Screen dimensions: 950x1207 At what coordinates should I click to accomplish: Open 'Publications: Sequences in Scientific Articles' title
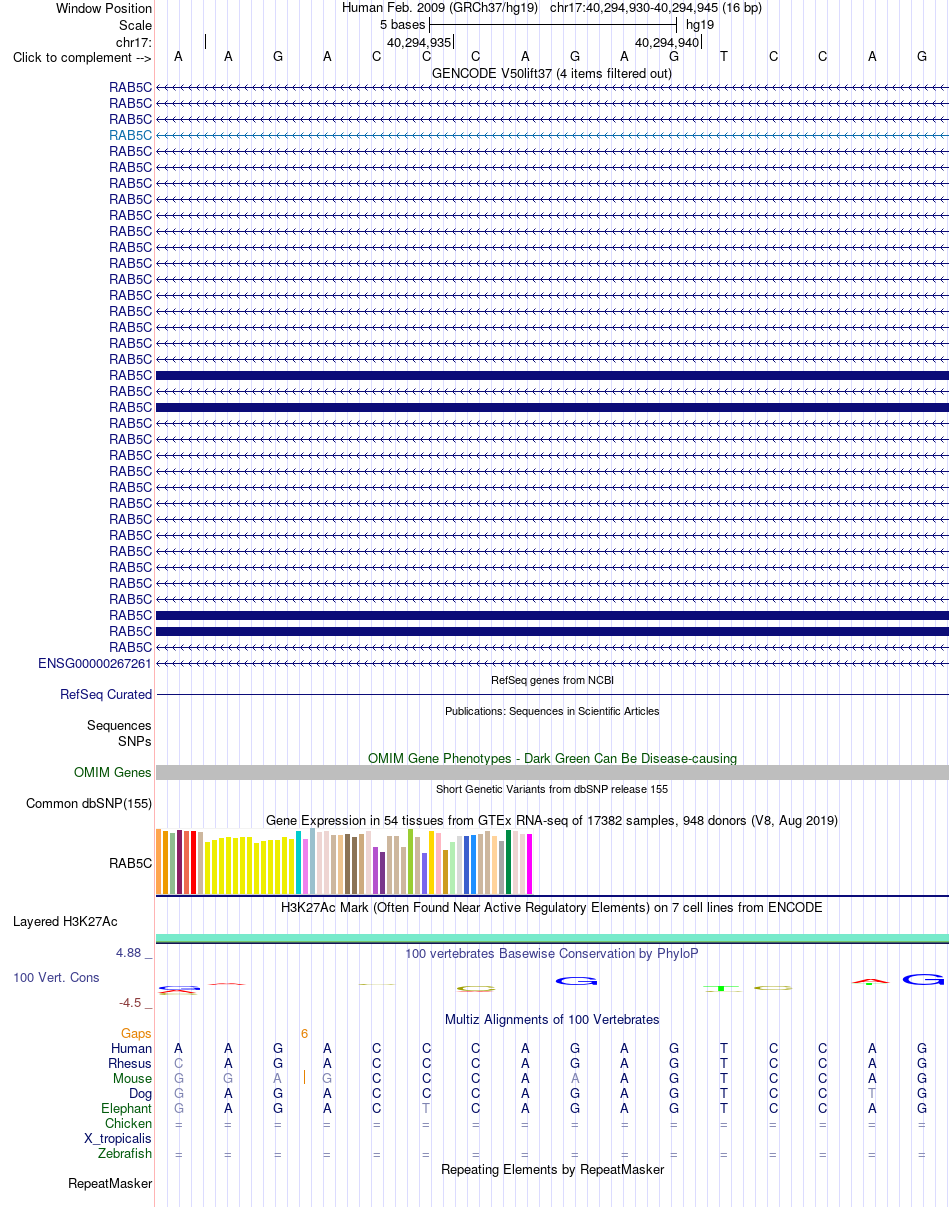coord(552,711)
